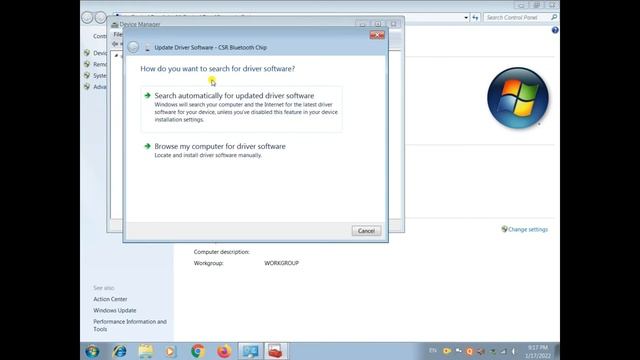
Task: Click the WORKGROUP value text
Action: tap(281, 263)
